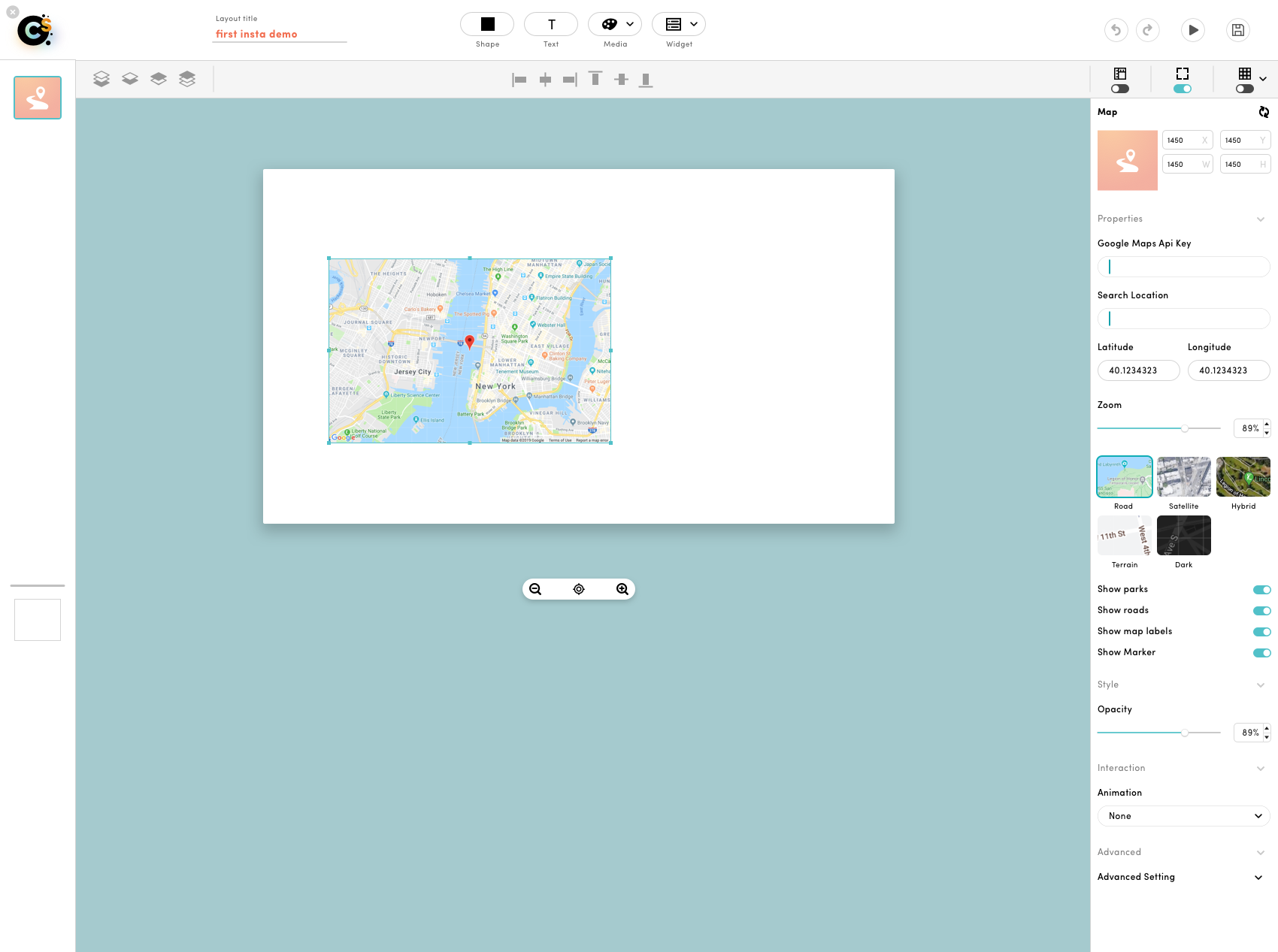
Task: Click the align left edges icon
Action: 519,80
